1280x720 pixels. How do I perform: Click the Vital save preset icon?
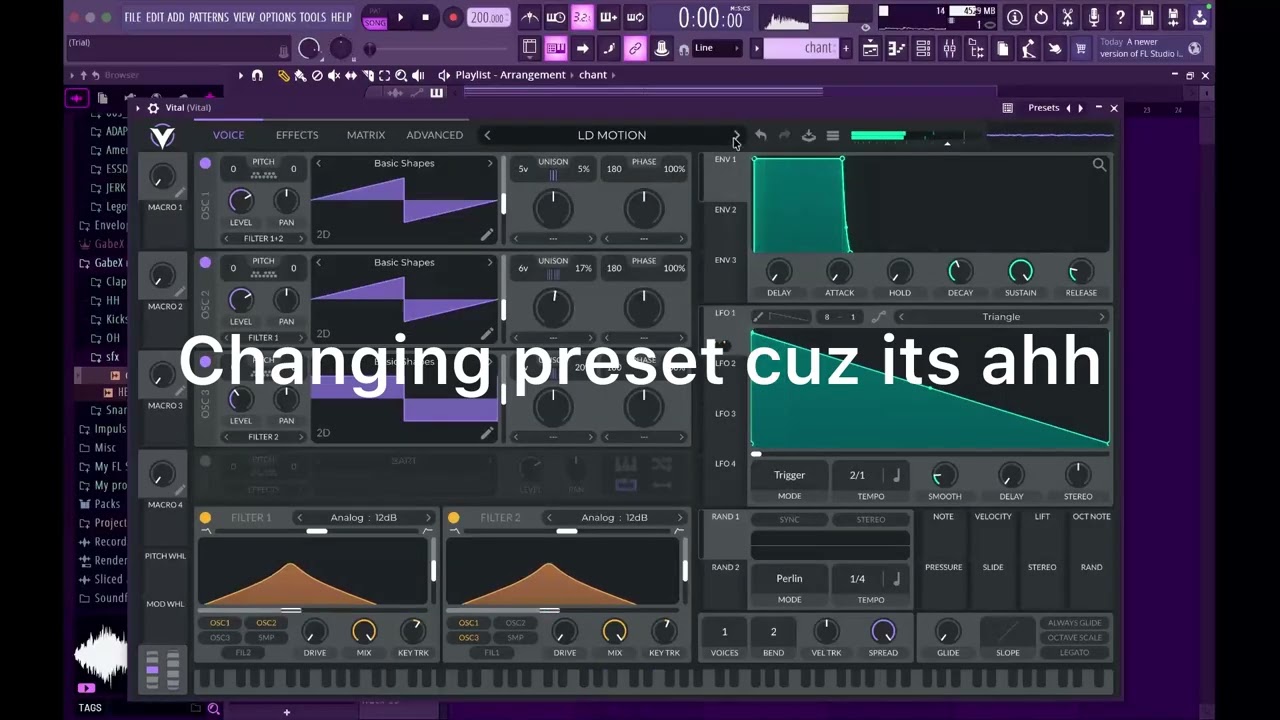click(x=808, y=136)
